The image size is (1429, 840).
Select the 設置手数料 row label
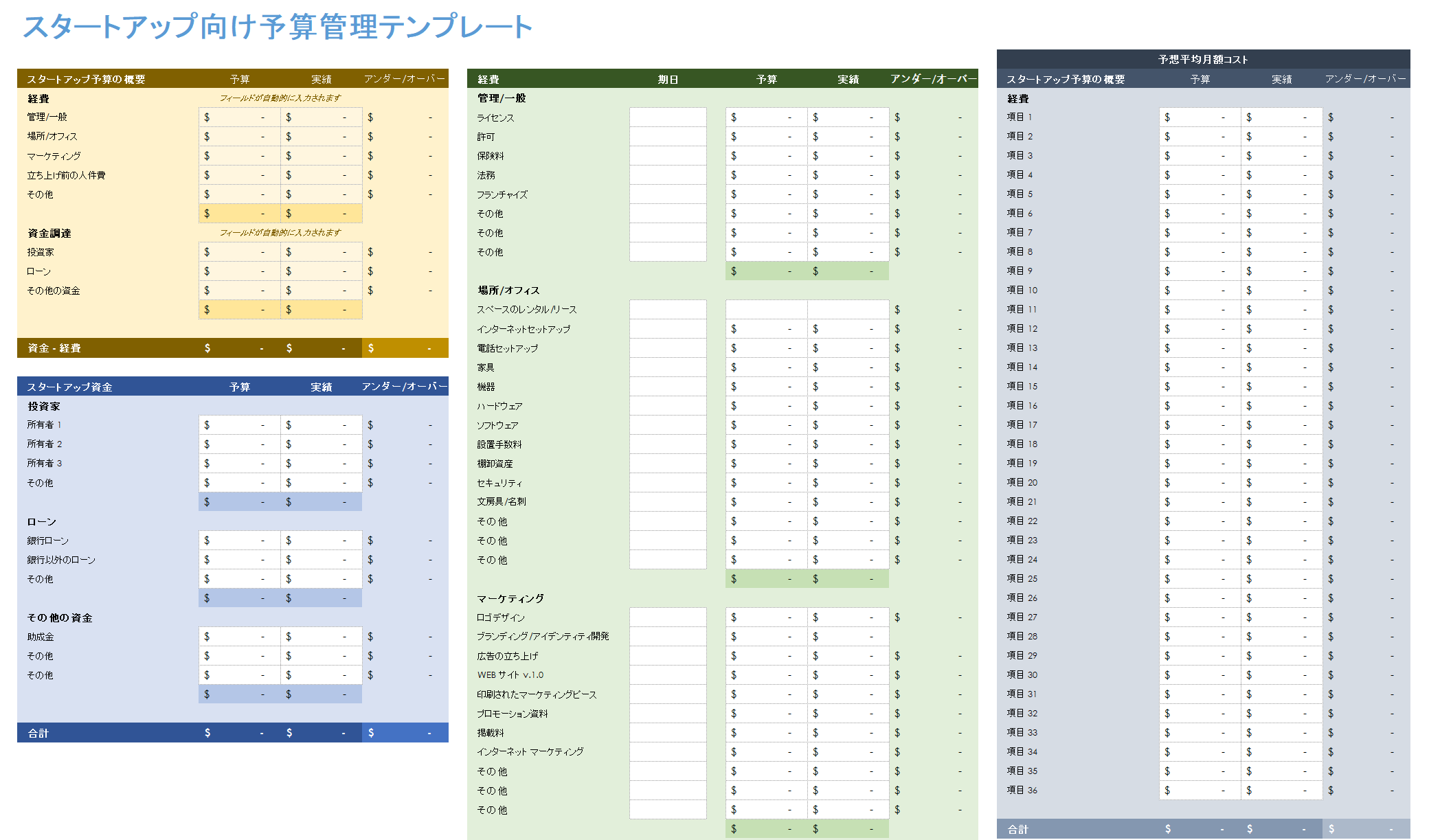pos(499,444)
